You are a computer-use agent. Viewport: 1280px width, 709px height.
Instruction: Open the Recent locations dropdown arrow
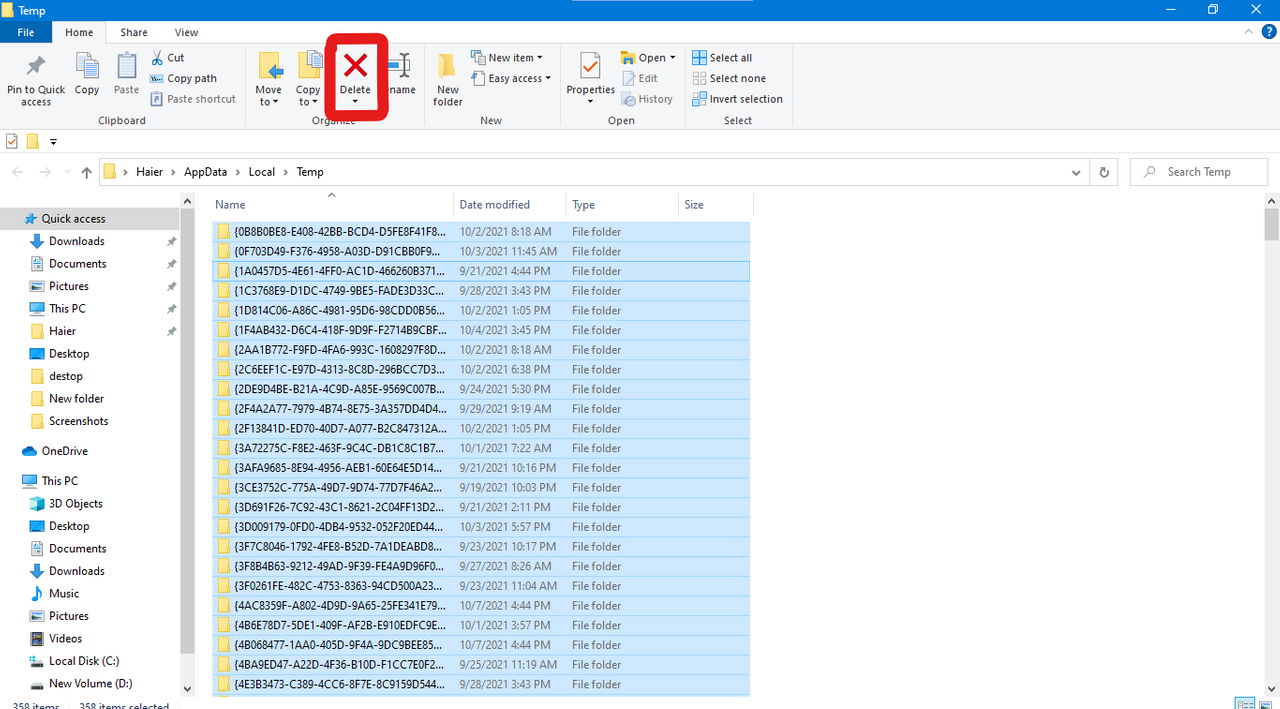click(67, 173)
